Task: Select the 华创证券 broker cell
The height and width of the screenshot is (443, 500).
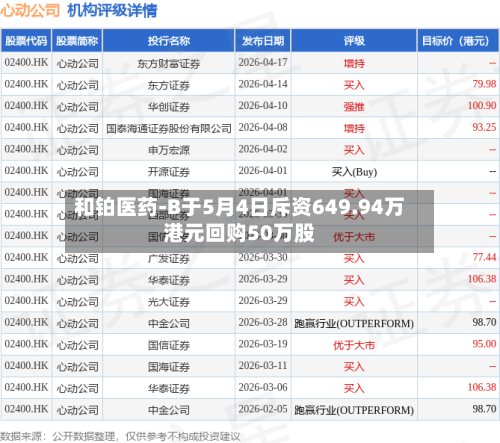Action: (x=169, y=107)
